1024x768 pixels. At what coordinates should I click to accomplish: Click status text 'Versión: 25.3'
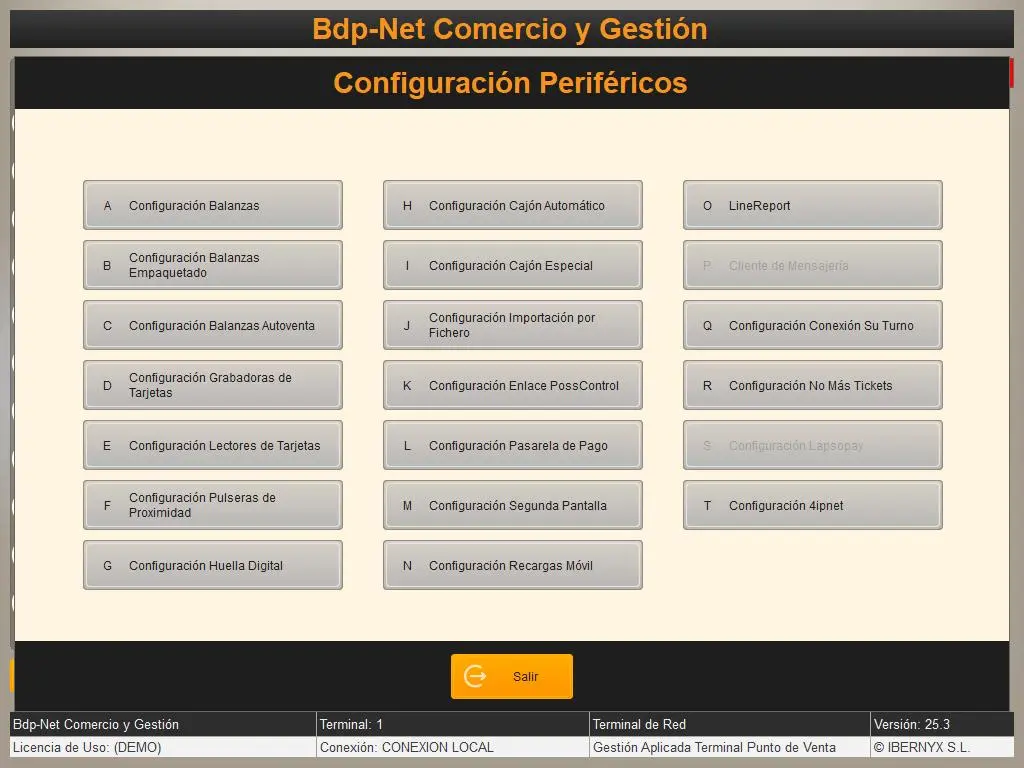pos(912,724)
